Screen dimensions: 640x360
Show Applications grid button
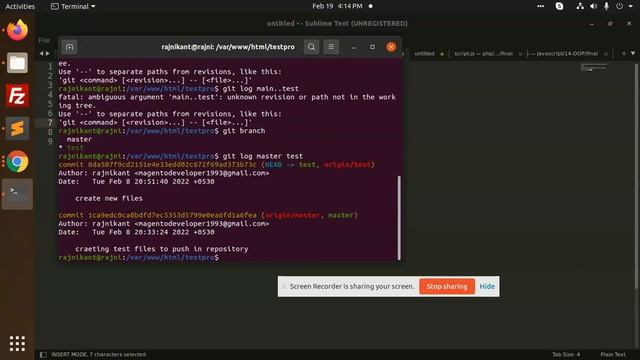(17, 343)
